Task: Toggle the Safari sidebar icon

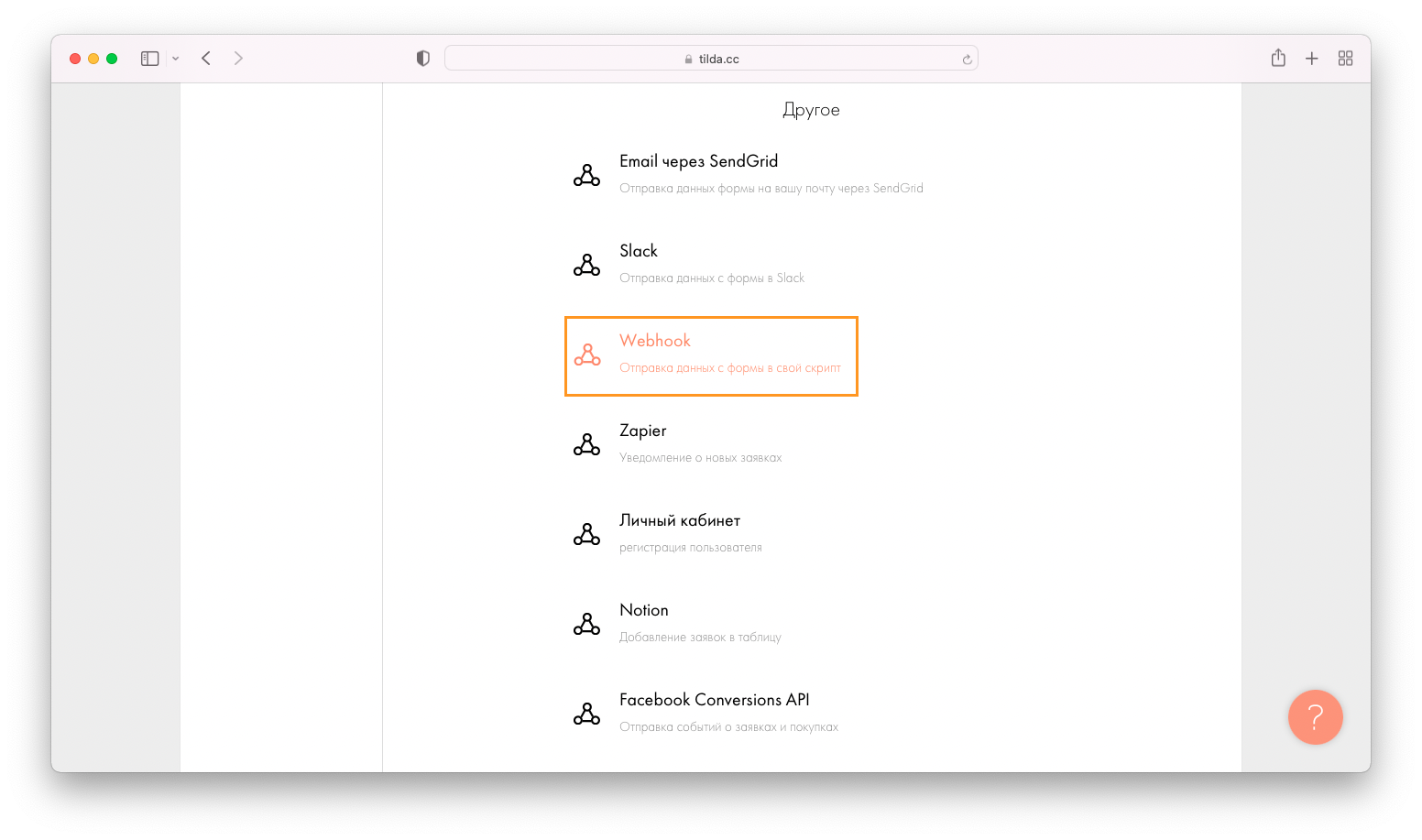Action: tap(150, 59)
